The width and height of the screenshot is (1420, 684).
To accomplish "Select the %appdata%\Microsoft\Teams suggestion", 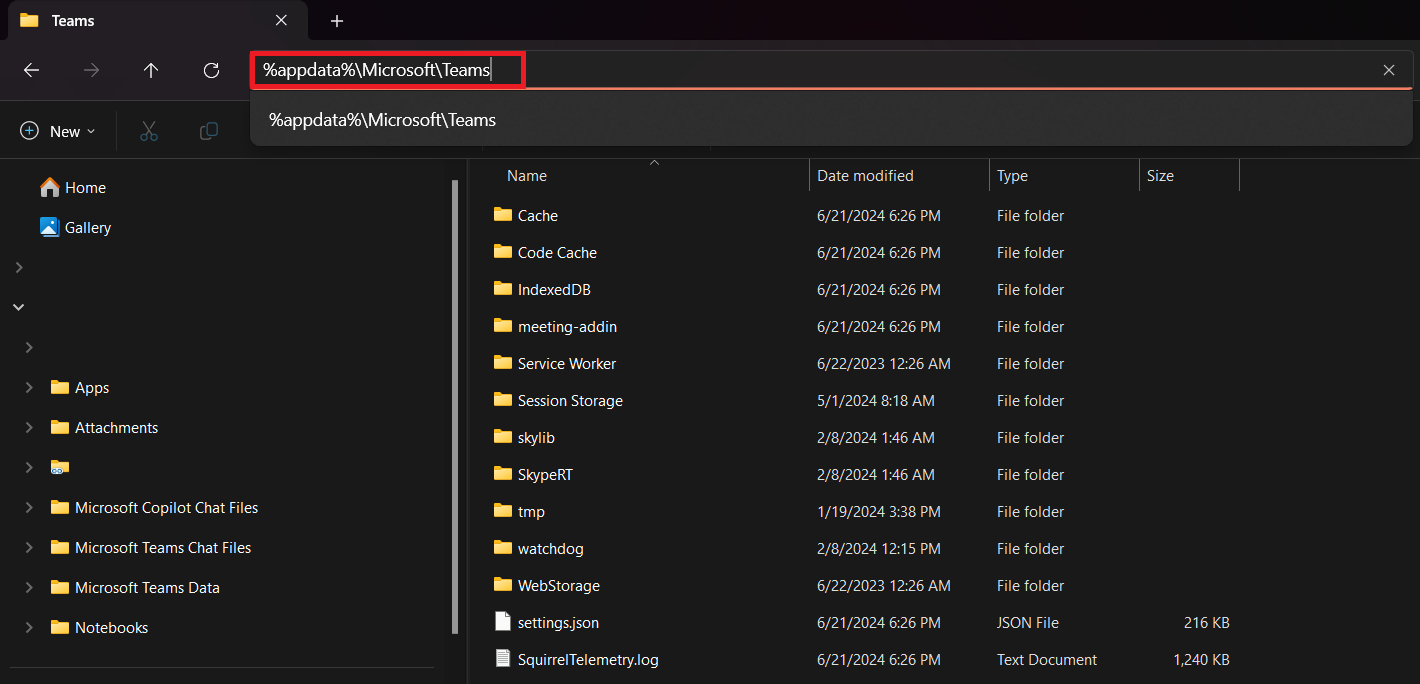I will [x=830, y=120].
